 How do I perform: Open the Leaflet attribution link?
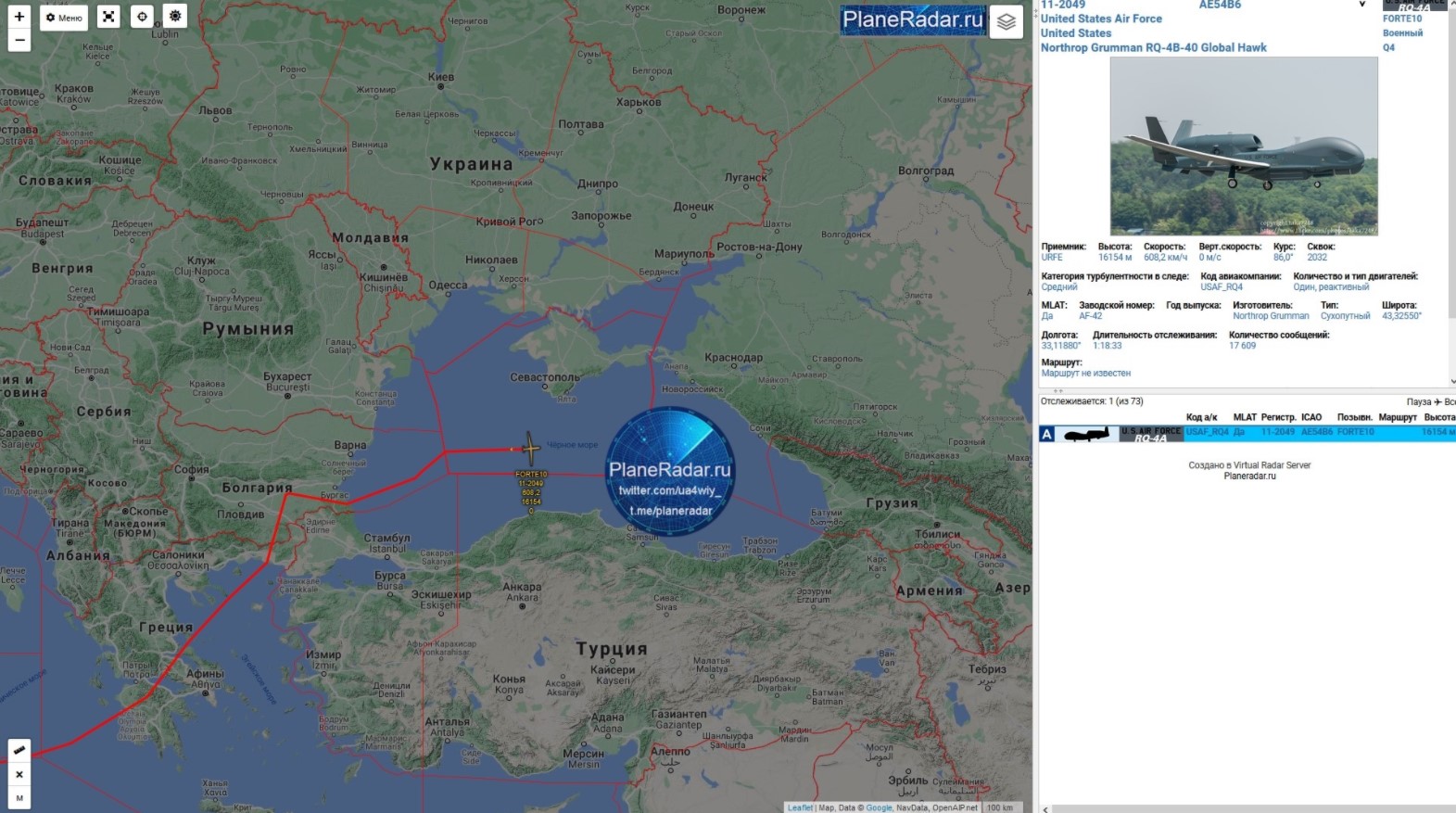[800, 807]
